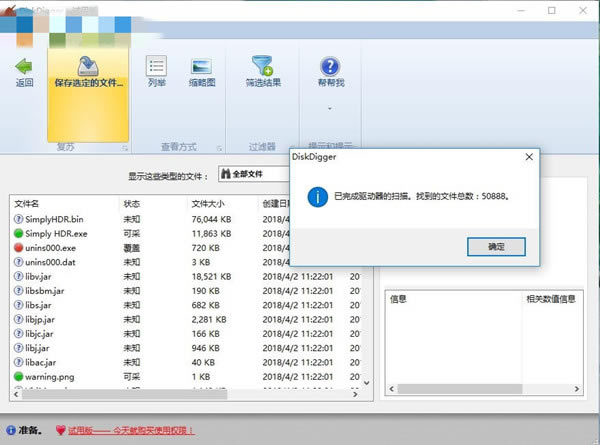The image size is (600, 445).
Task: Click info panel scroll right arrow
Action: [x=577, y=389]
